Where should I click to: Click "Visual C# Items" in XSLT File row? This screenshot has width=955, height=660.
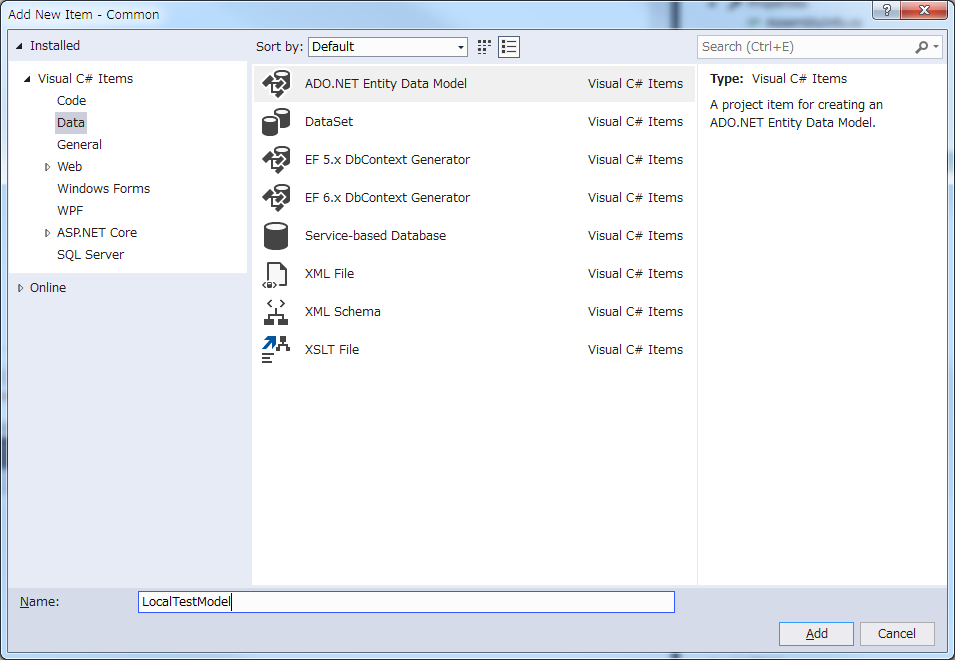pyautogui.click(x=635, y=349)
